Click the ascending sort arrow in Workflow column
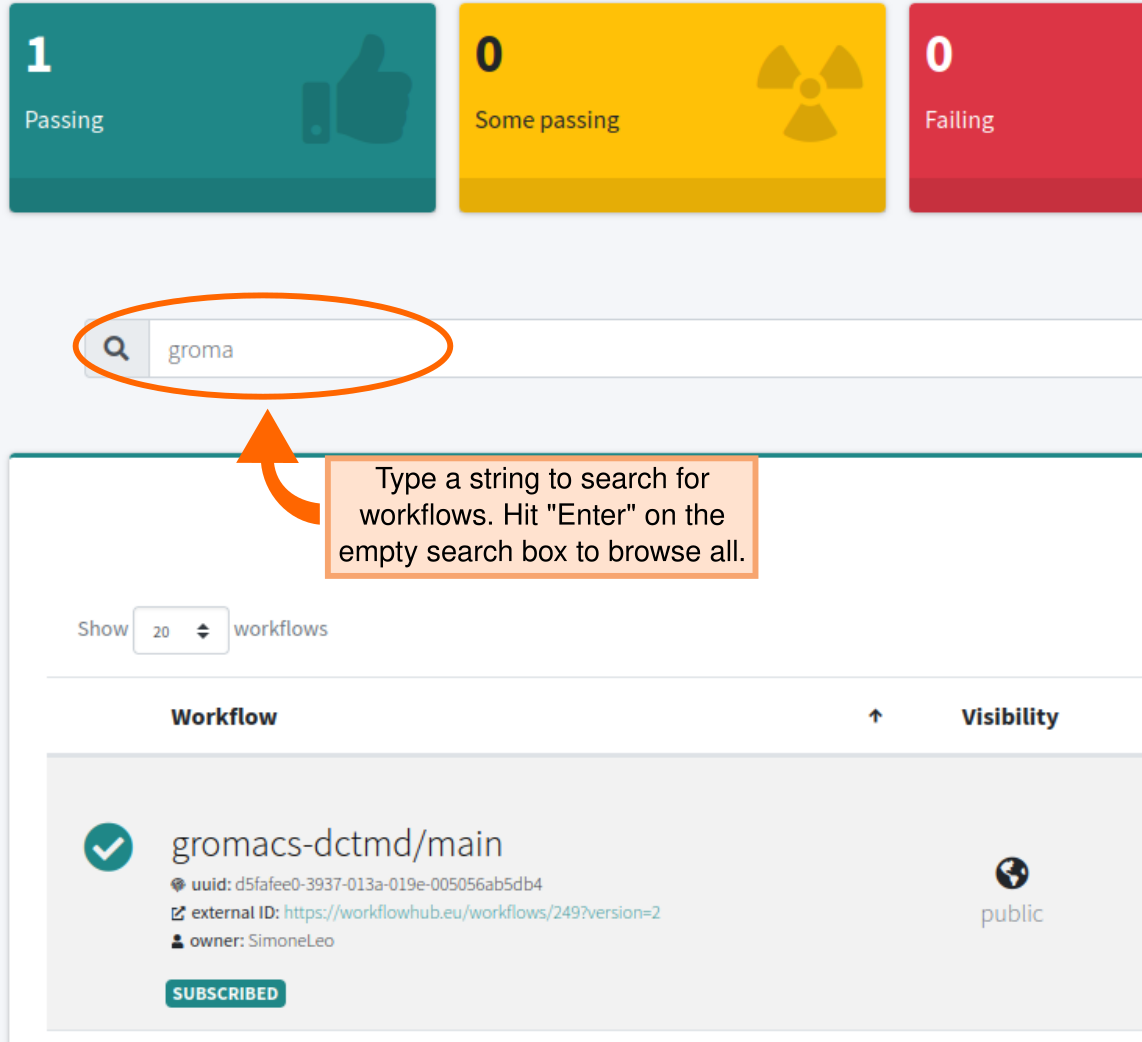 point(875,716)
